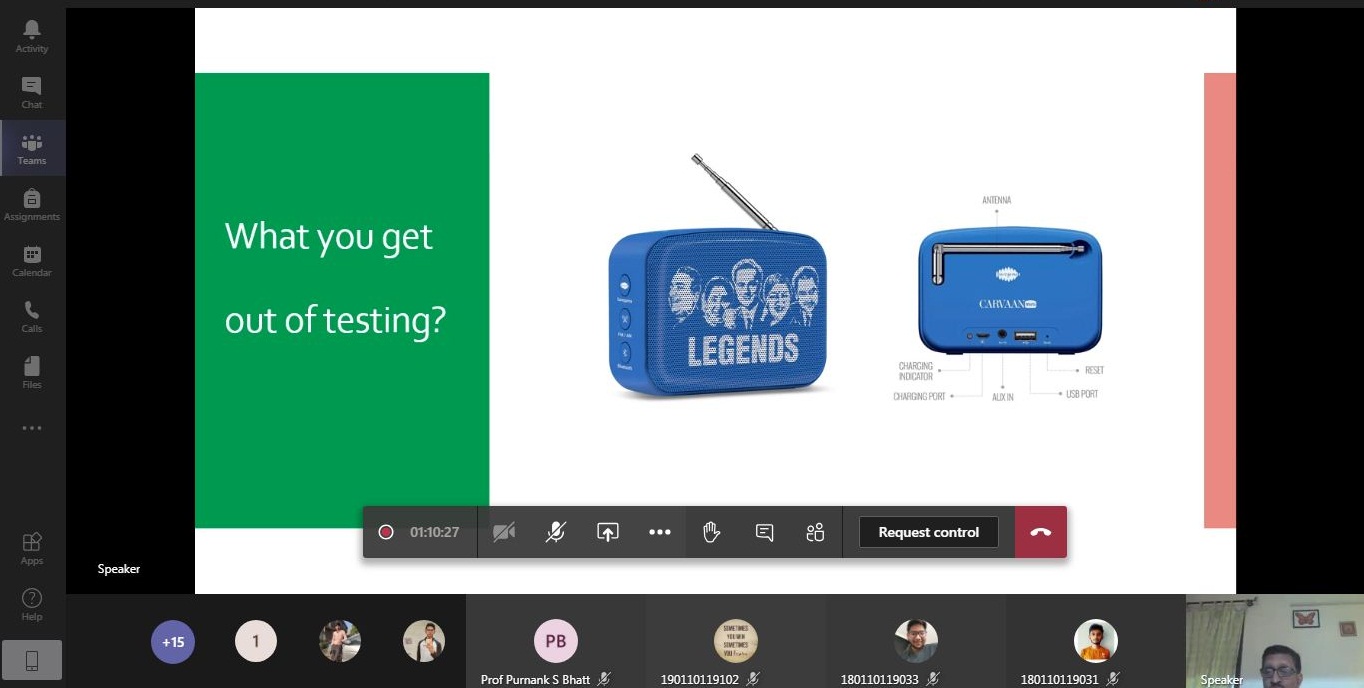Click the participant avatar labeled 1
The height and width of the screenshot is (688, 1364).
tap(256, 642)
